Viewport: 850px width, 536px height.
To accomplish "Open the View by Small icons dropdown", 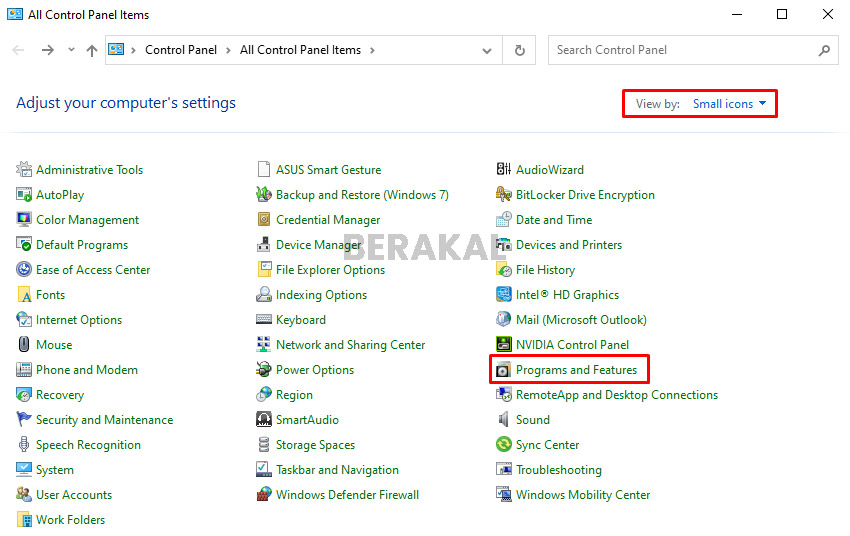I will tap(729, 104).
